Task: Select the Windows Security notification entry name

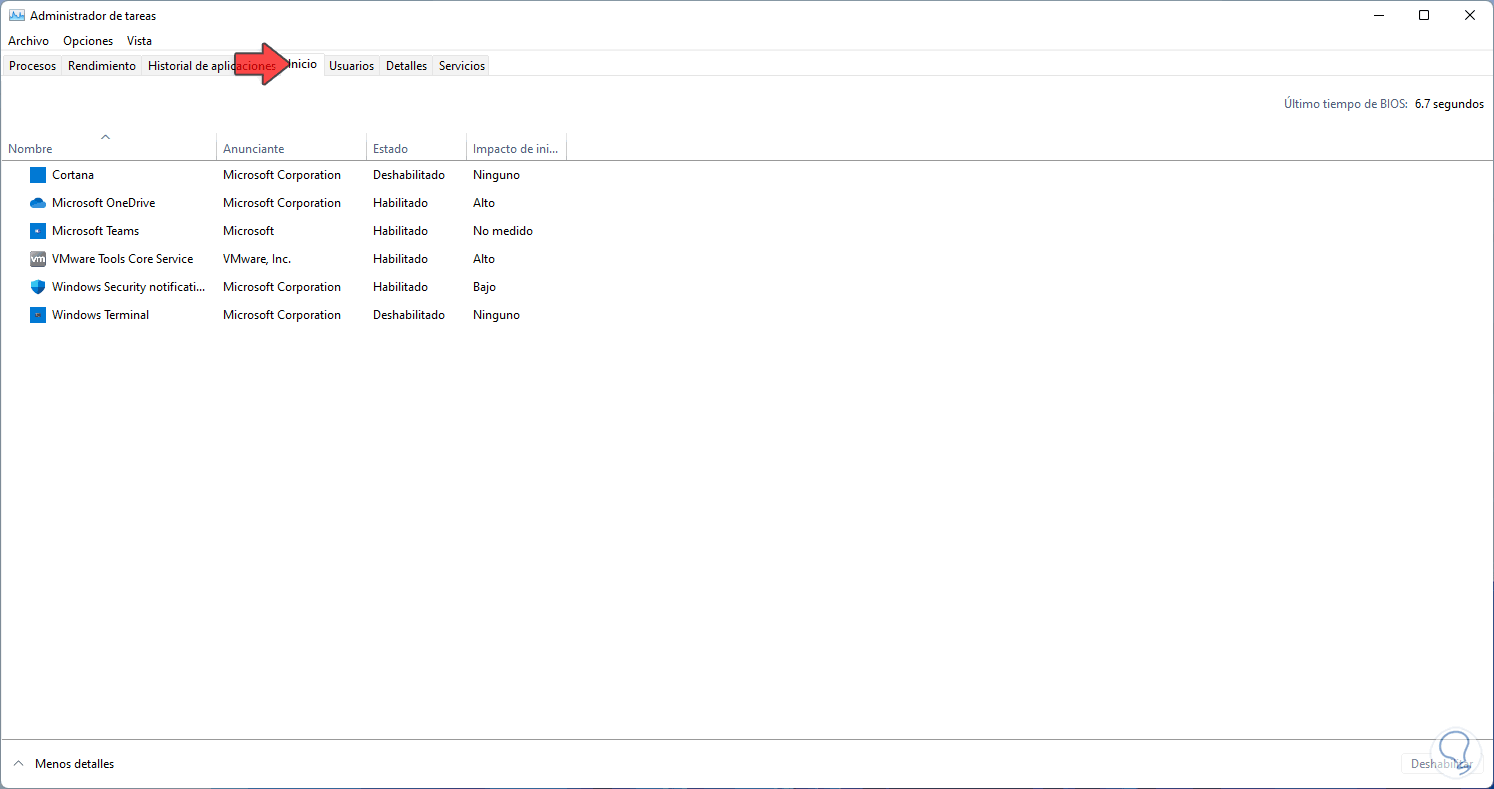Action: coord(129,287)
